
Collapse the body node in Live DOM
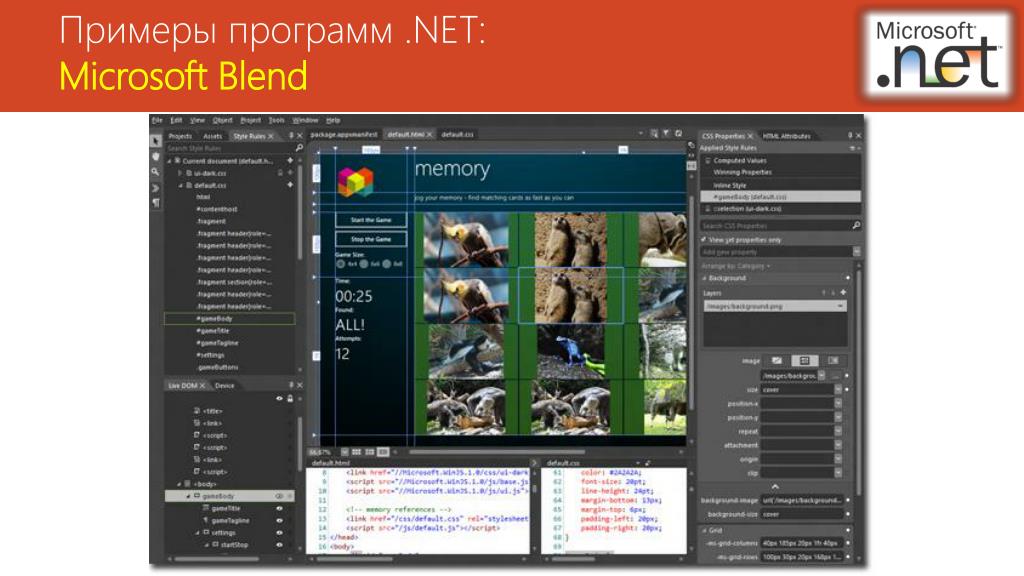pos(179,484)
